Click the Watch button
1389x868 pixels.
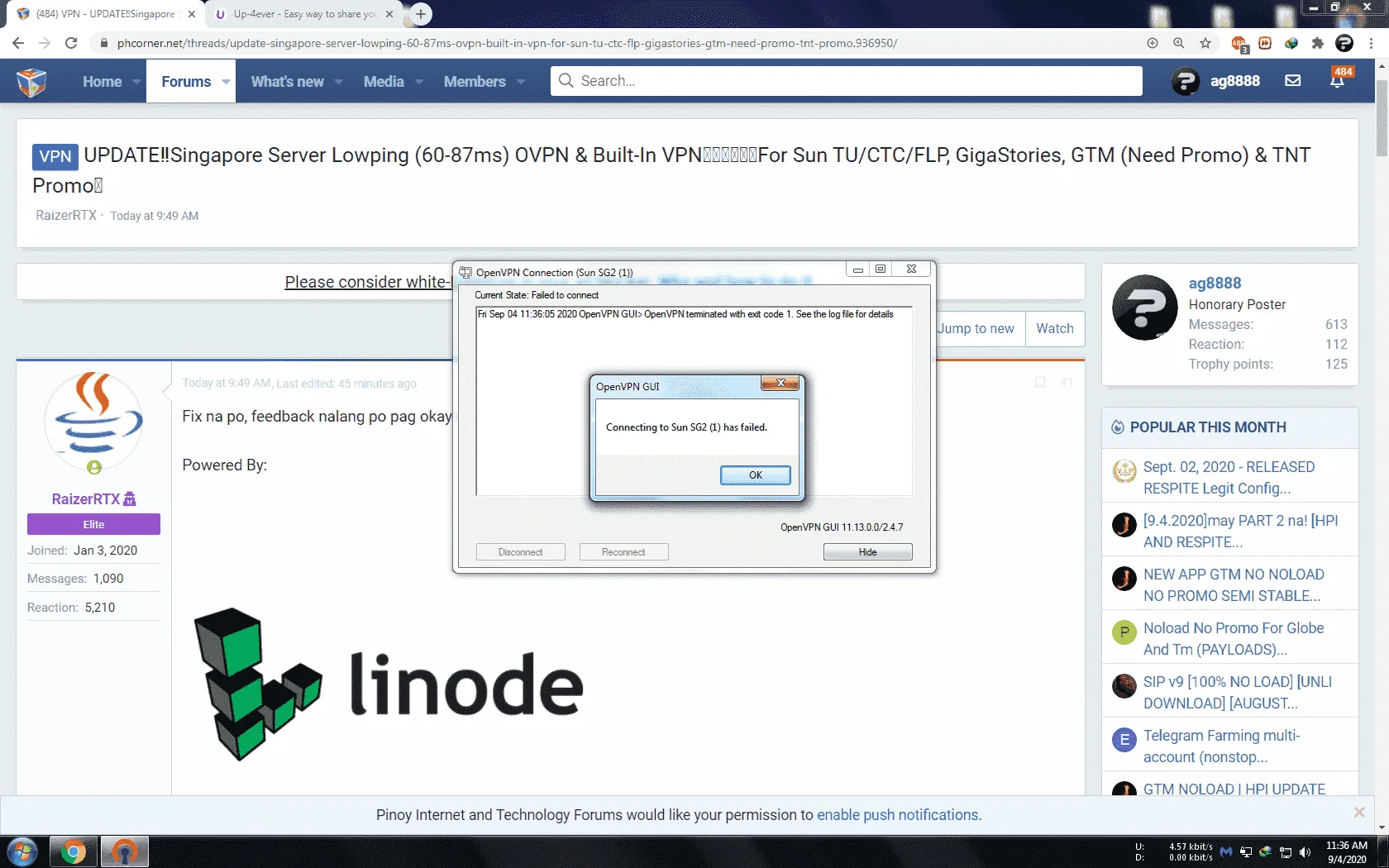(x=1055, y=328)
